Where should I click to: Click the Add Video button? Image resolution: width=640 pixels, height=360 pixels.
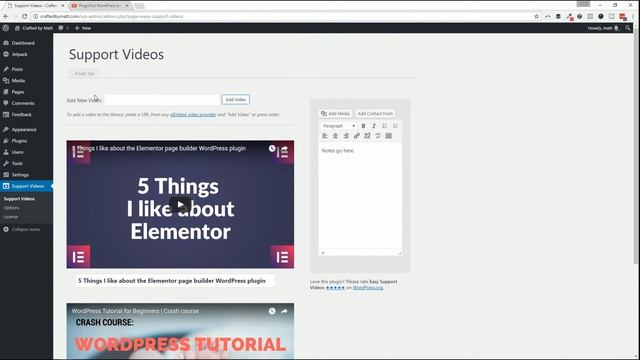(236, 100)
